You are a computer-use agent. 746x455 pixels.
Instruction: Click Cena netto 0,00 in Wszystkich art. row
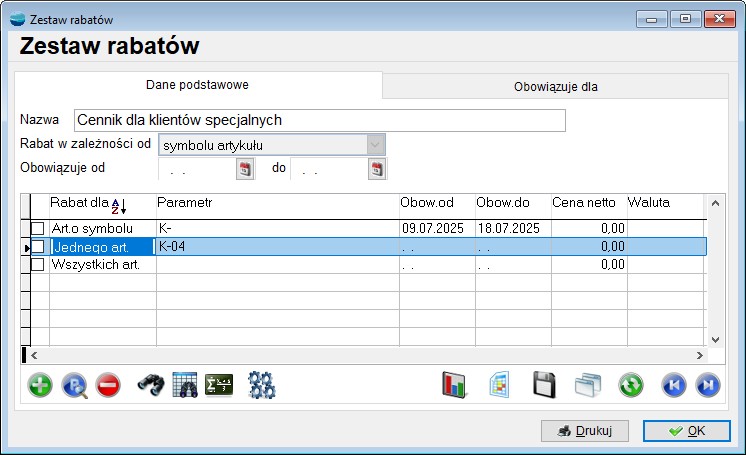click(589, 265)
